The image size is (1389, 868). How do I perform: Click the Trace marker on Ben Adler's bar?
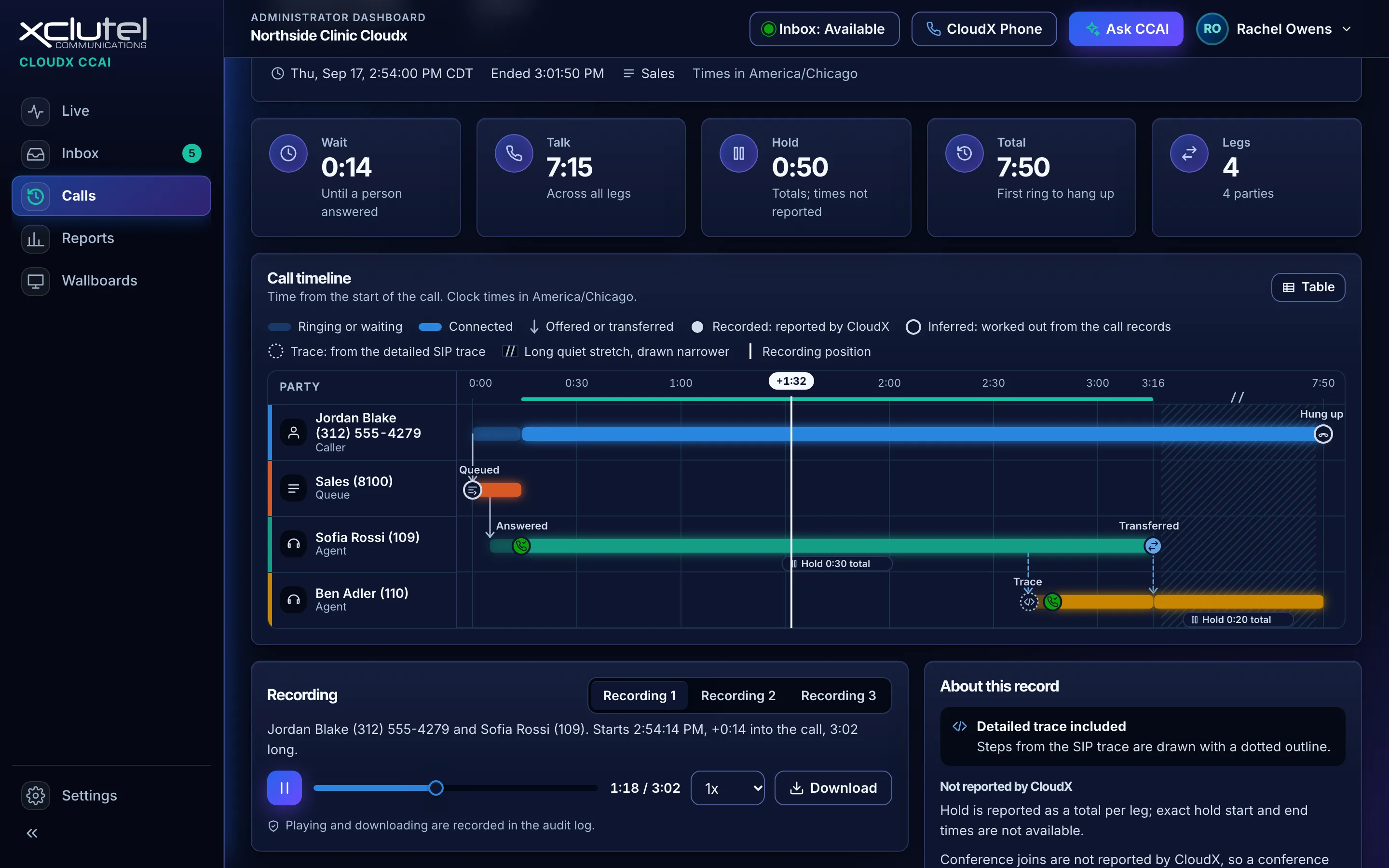(x=1029, y=602)
